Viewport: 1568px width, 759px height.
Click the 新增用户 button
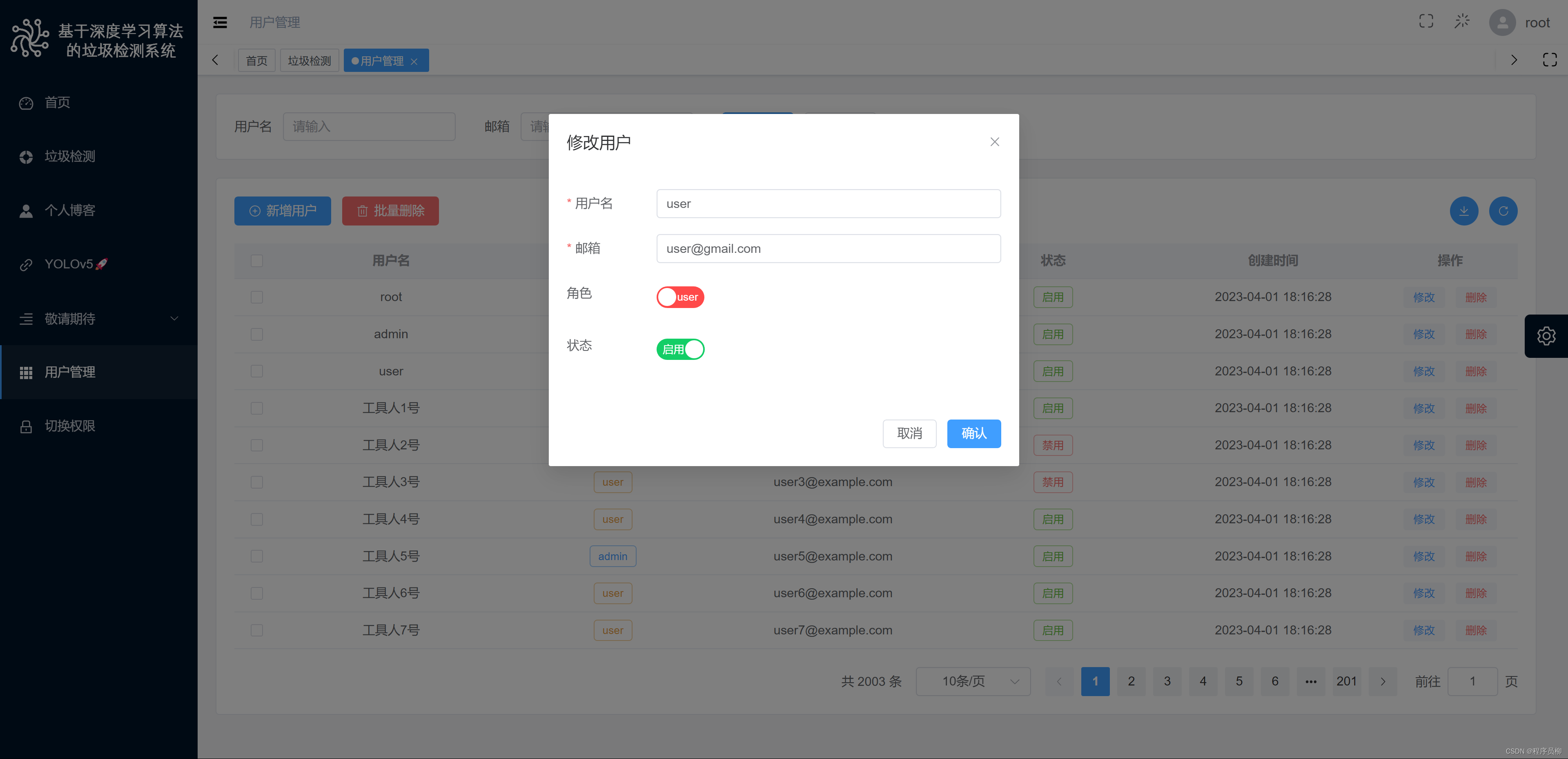pos(283,211)
